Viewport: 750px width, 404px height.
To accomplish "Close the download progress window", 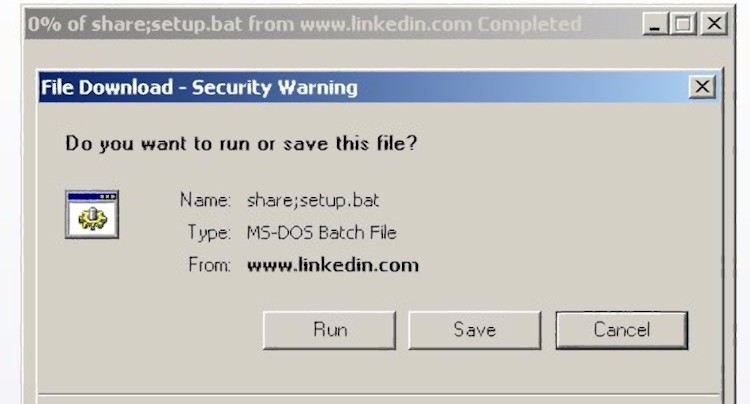I will click(x=713, y=24).
